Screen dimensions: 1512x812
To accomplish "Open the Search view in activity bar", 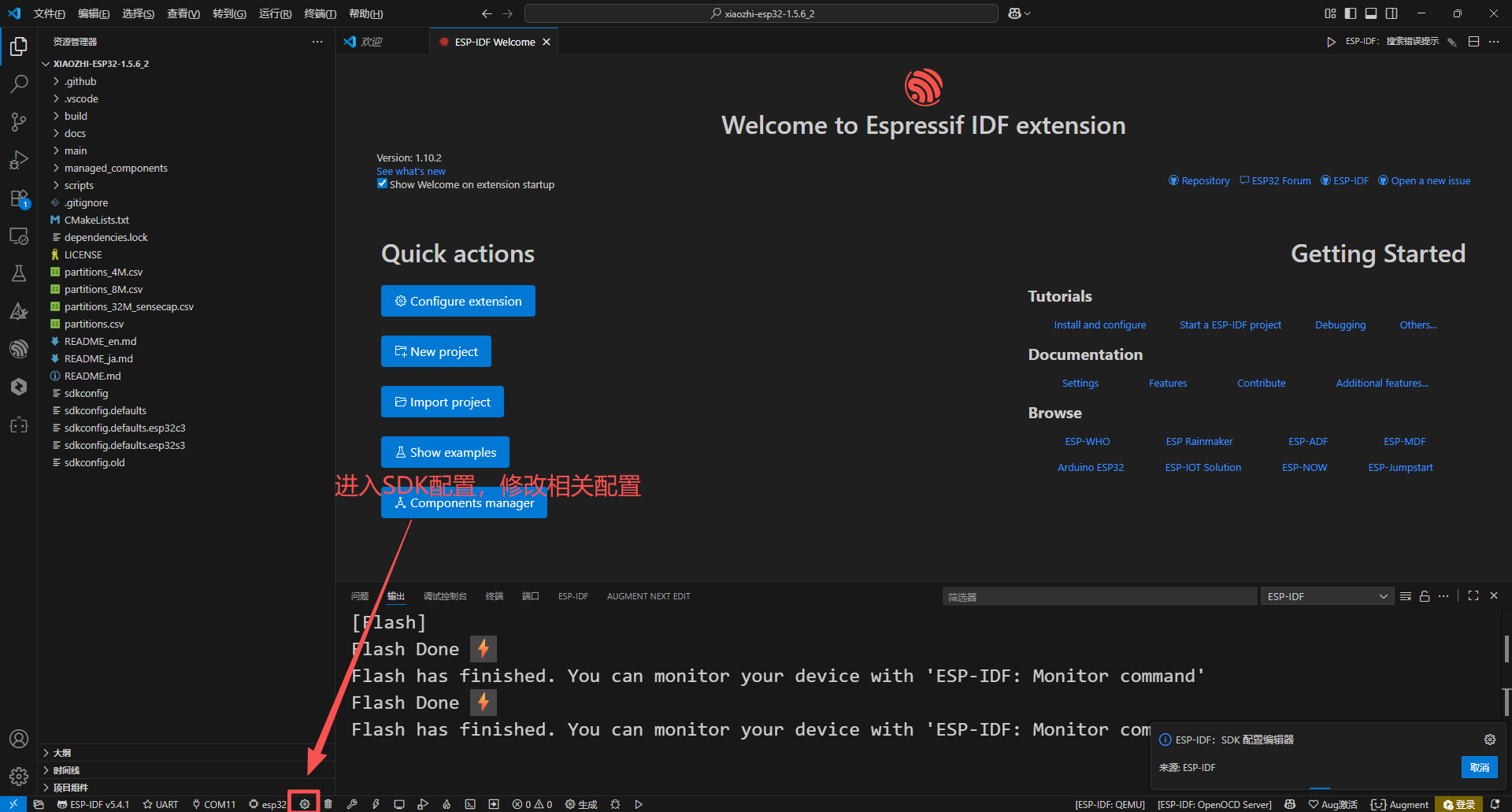I will [19, 83].
